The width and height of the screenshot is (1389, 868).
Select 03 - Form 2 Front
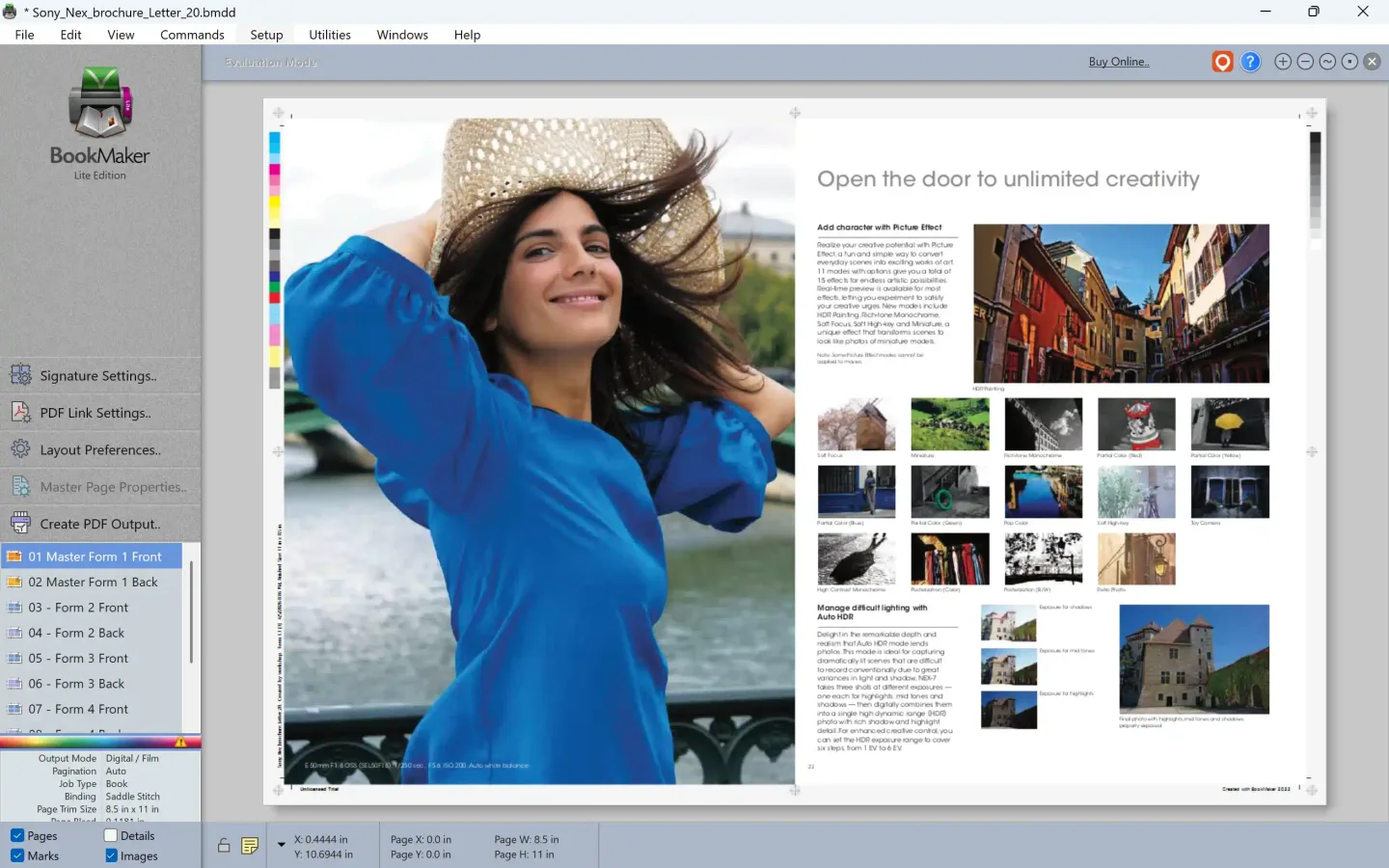coord(92,608)
